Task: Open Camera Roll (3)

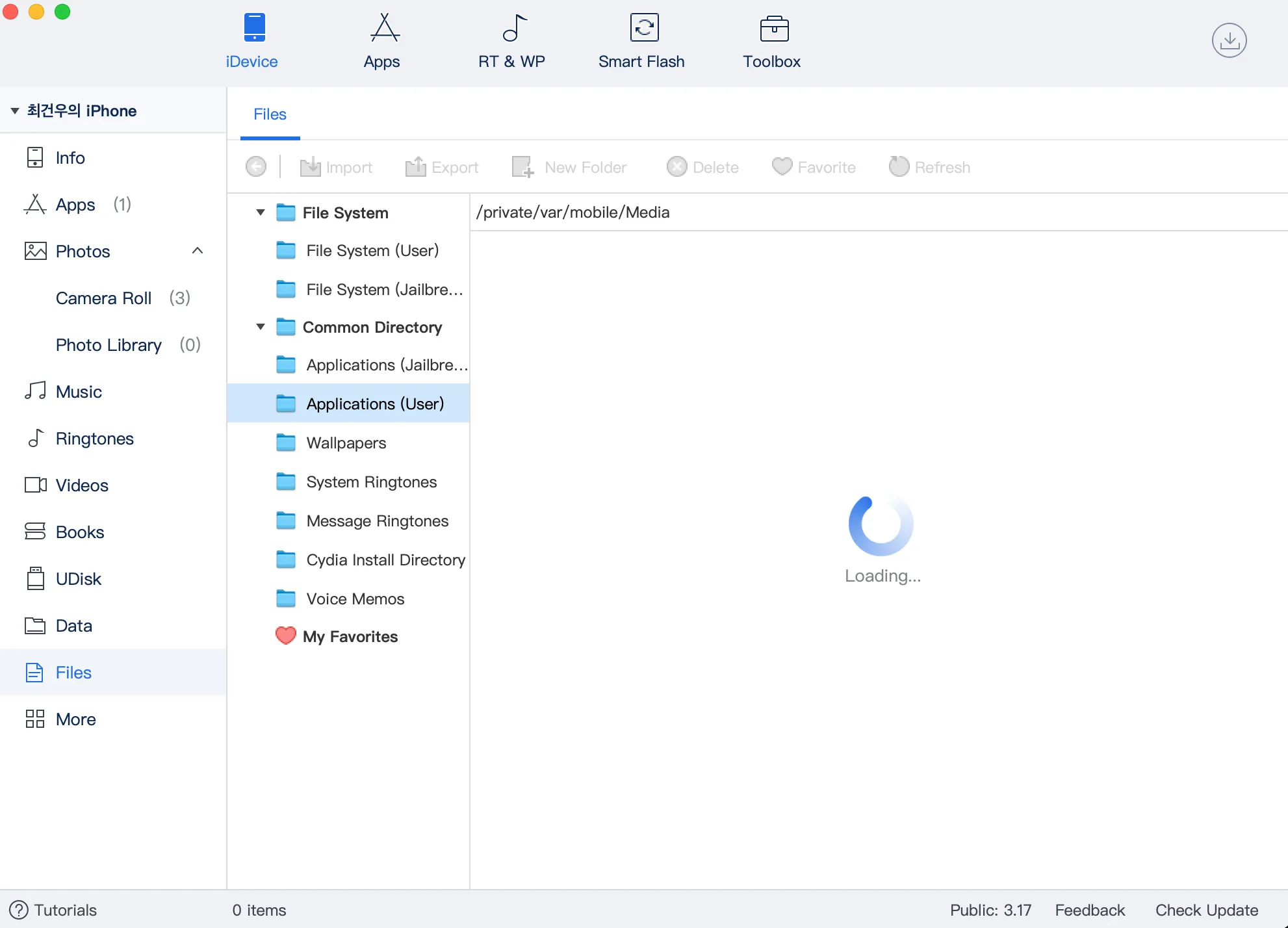Action: tap(113, 298)
